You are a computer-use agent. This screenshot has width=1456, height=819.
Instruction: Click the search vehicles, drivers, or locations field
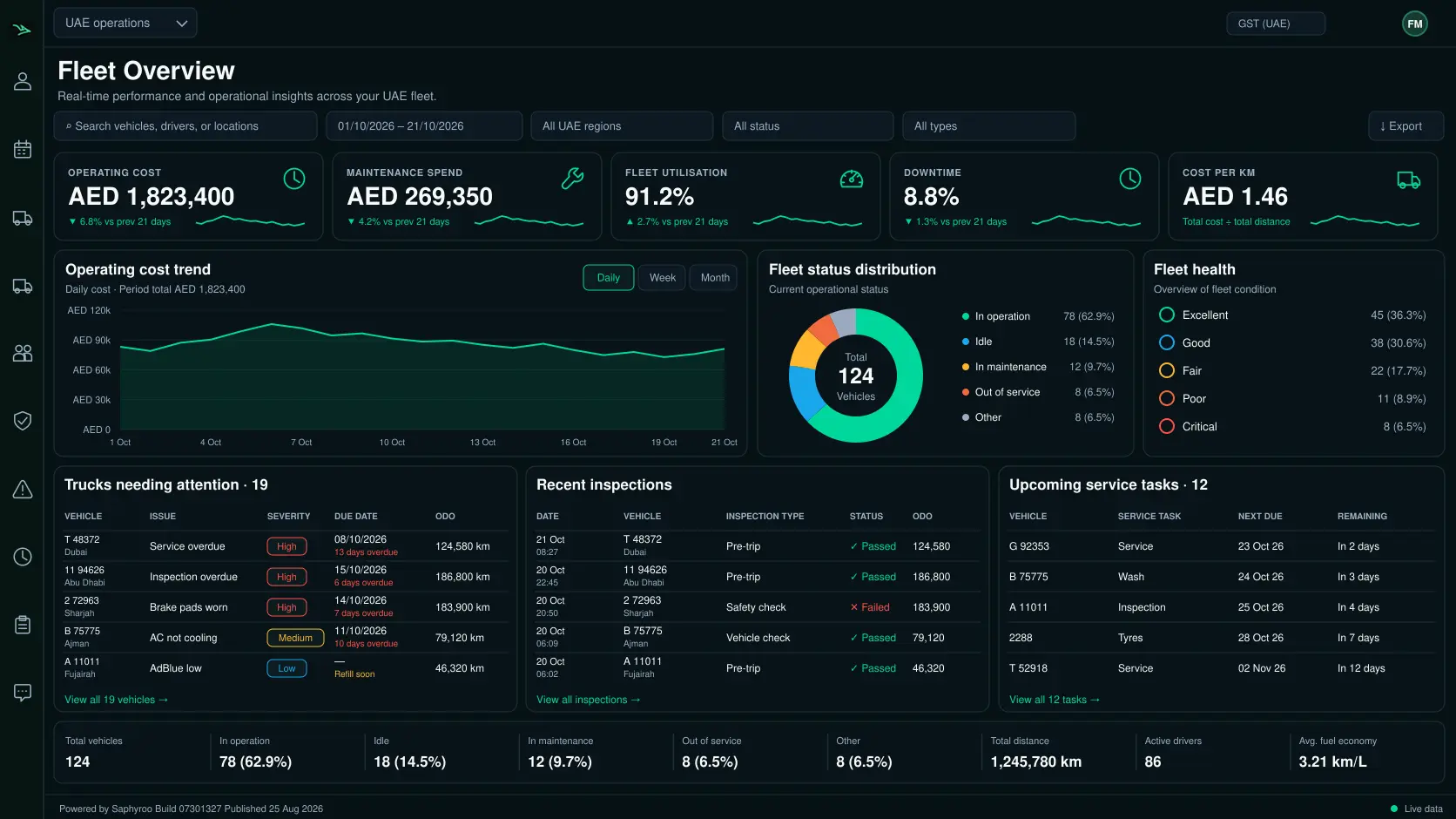pos(185,125)
